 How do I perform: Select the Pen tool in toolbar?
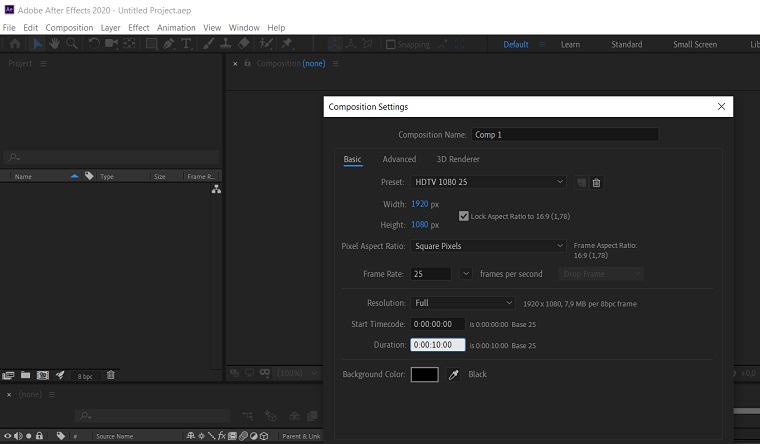point(169,44)
